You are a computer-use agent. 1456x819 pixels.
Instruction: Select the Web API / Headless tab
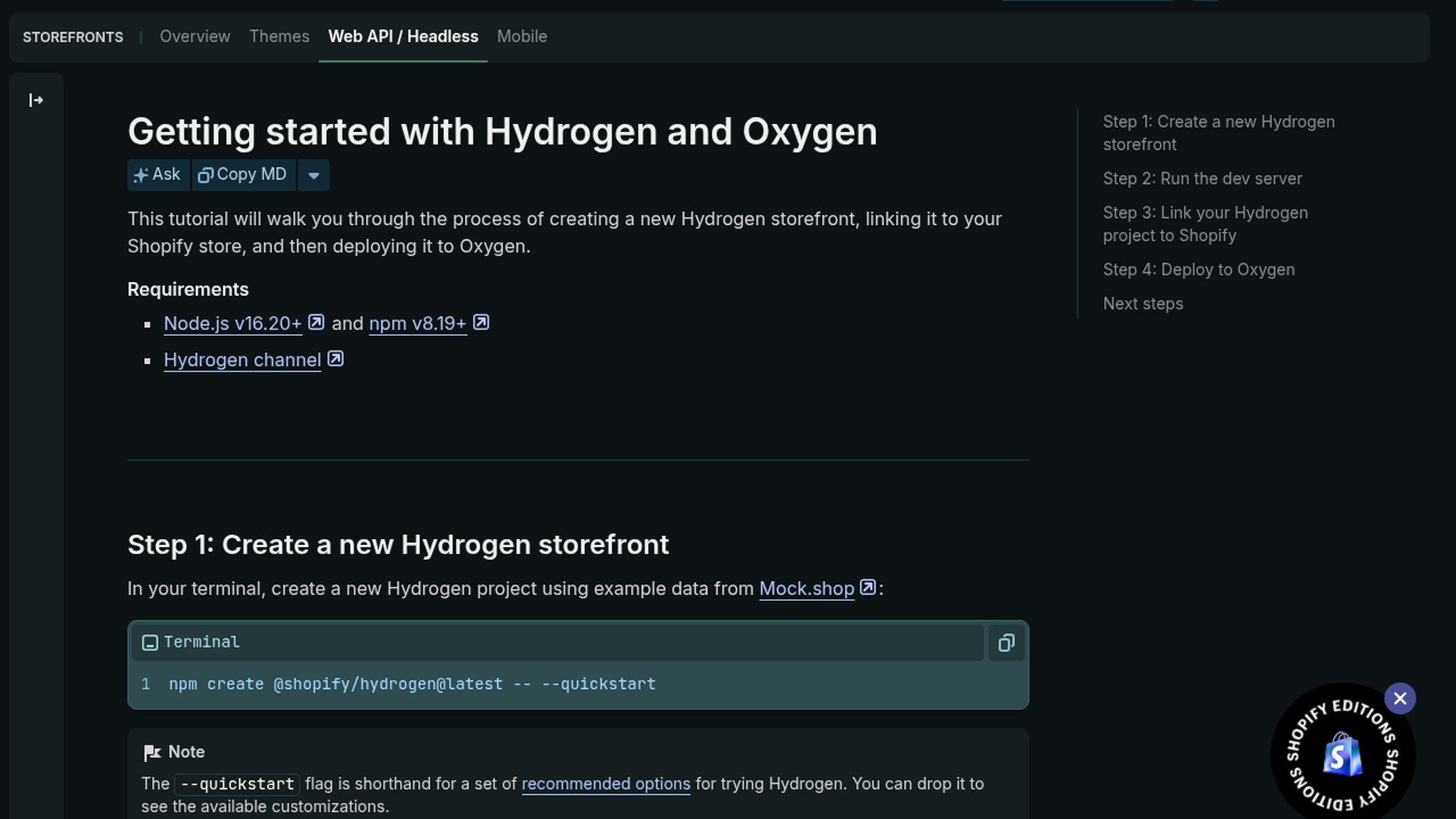tap(403, 36)
